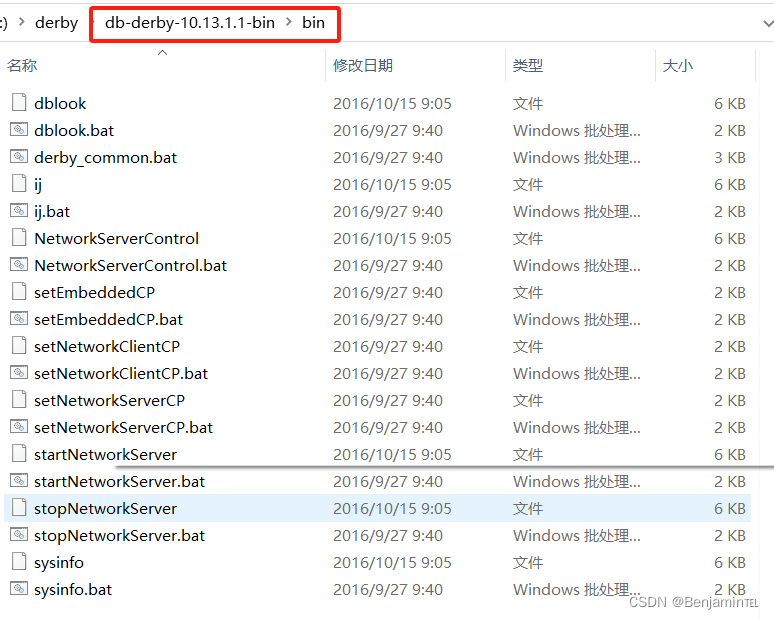774x619 pixels.
Task: Click the modified date of stopNetworkServer
Action: pyautogui.click(x=392, y=509)
